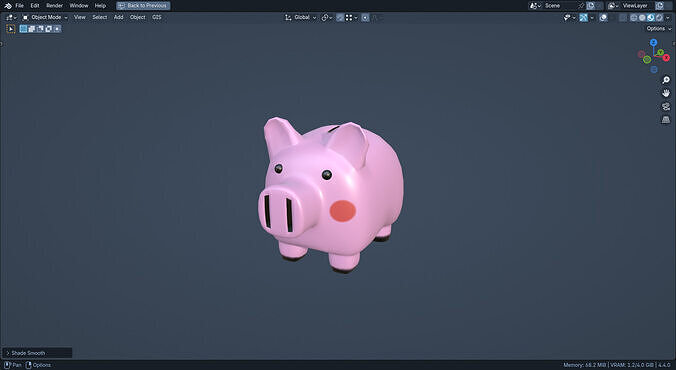
Task: Open the shading options dropdown
Action: 668,18
